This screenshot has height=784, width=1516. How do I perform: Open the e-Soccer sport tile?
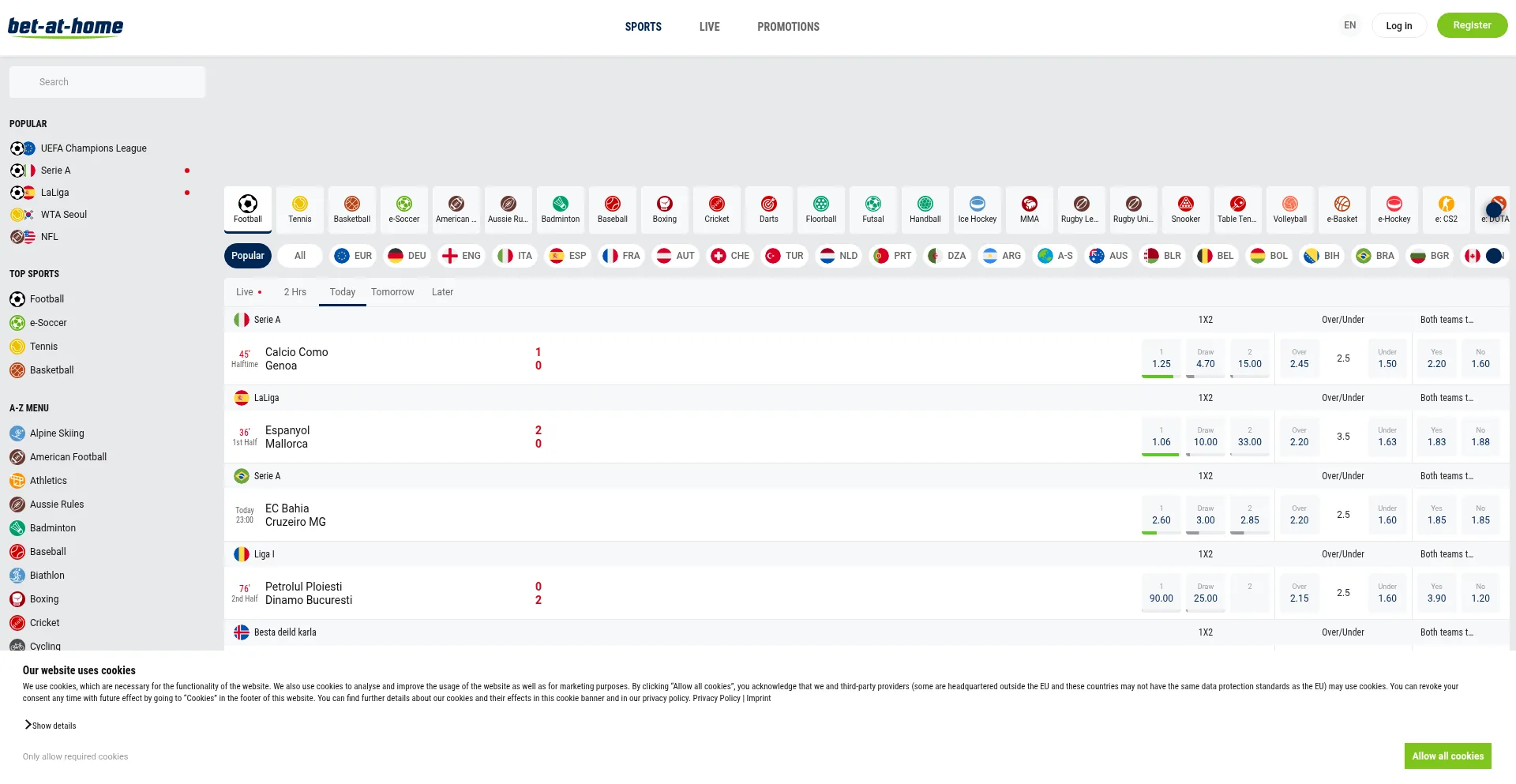pyautogui.click(x=404, y=209)
